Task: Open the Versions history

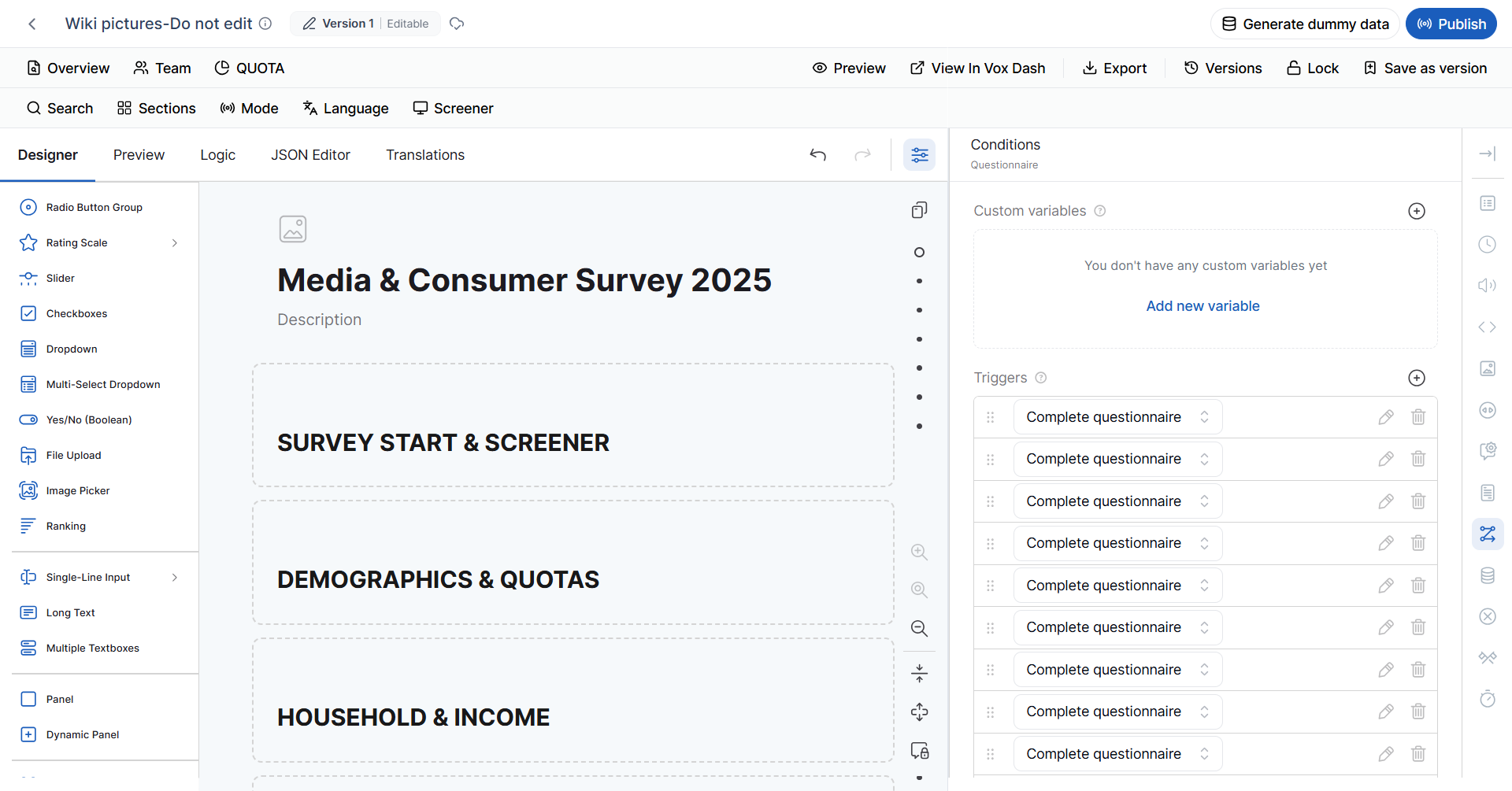Action: pos(1222,68)
